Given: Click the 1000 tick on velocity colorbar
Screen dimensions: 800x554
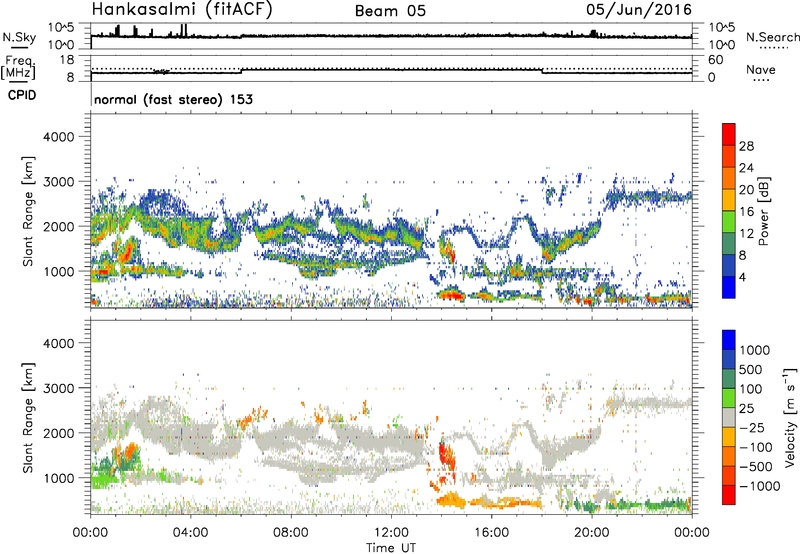Looking at the screenshot, I should tap(755, 350).
